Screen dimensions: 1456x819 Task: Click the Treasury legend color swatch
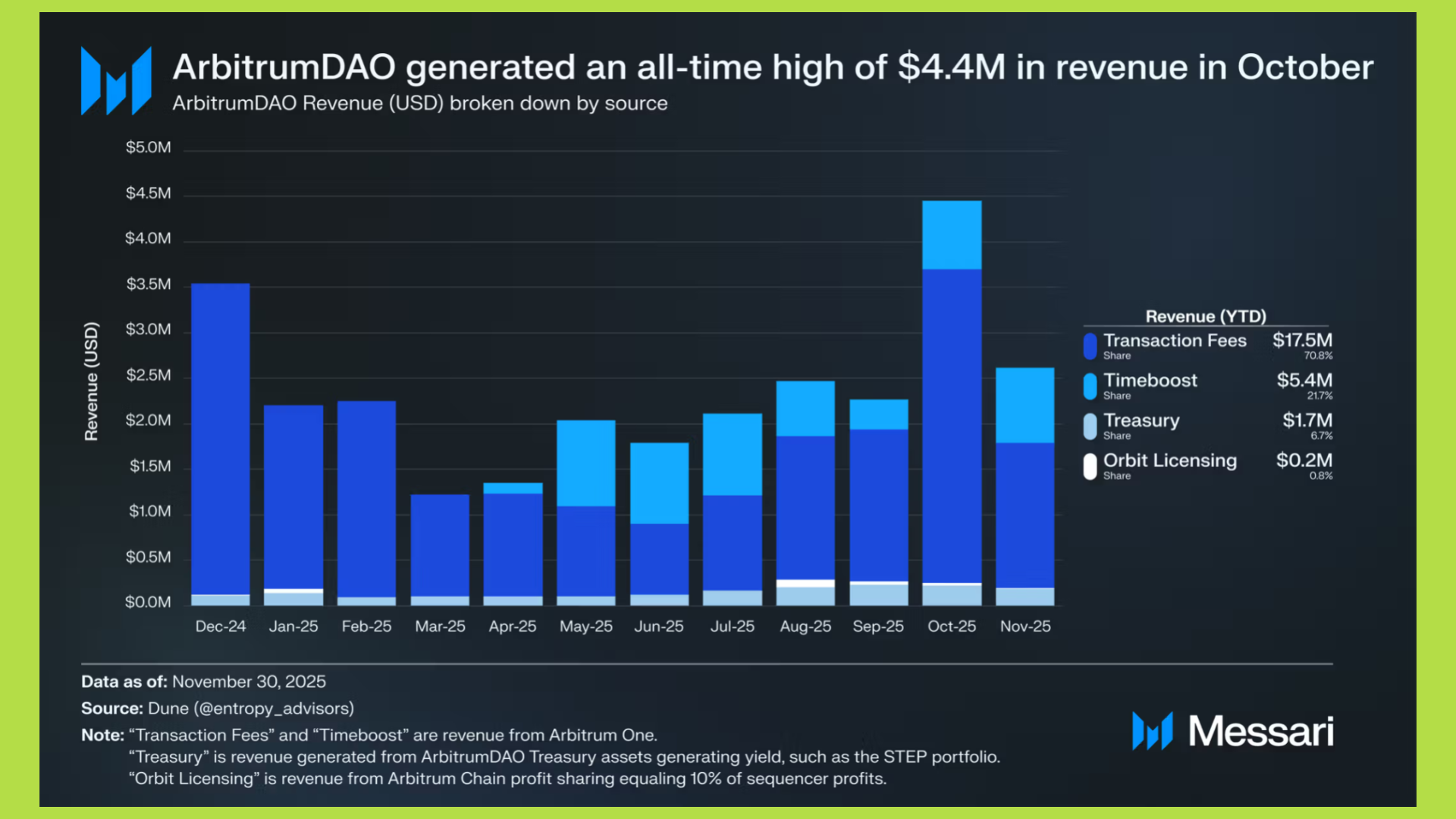click(x=1090, y=426)
